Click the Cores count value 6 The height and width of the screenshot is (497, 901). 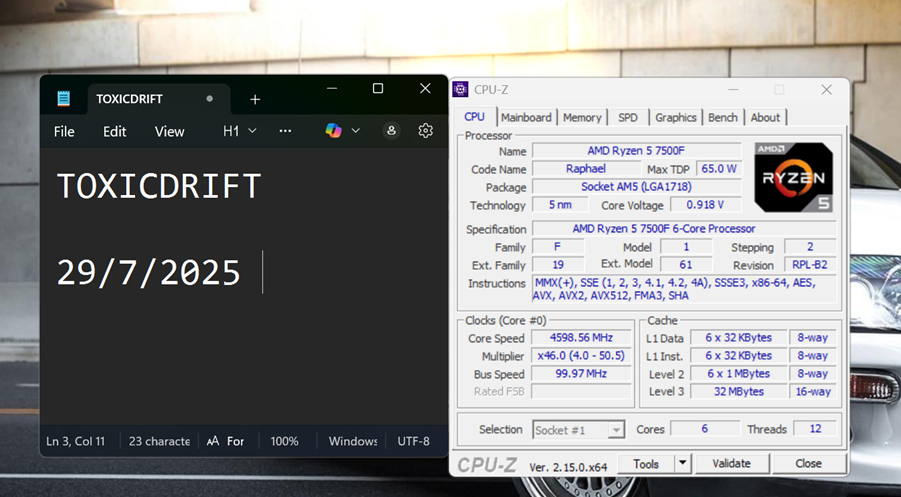(x=704, y=429)
